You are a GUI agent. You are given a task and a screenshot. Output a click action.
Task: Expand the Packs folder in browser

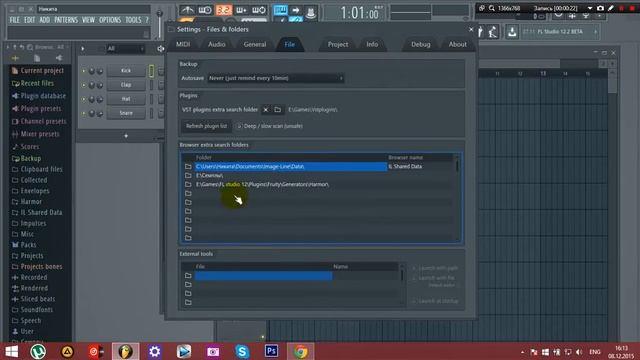(24, 245)
